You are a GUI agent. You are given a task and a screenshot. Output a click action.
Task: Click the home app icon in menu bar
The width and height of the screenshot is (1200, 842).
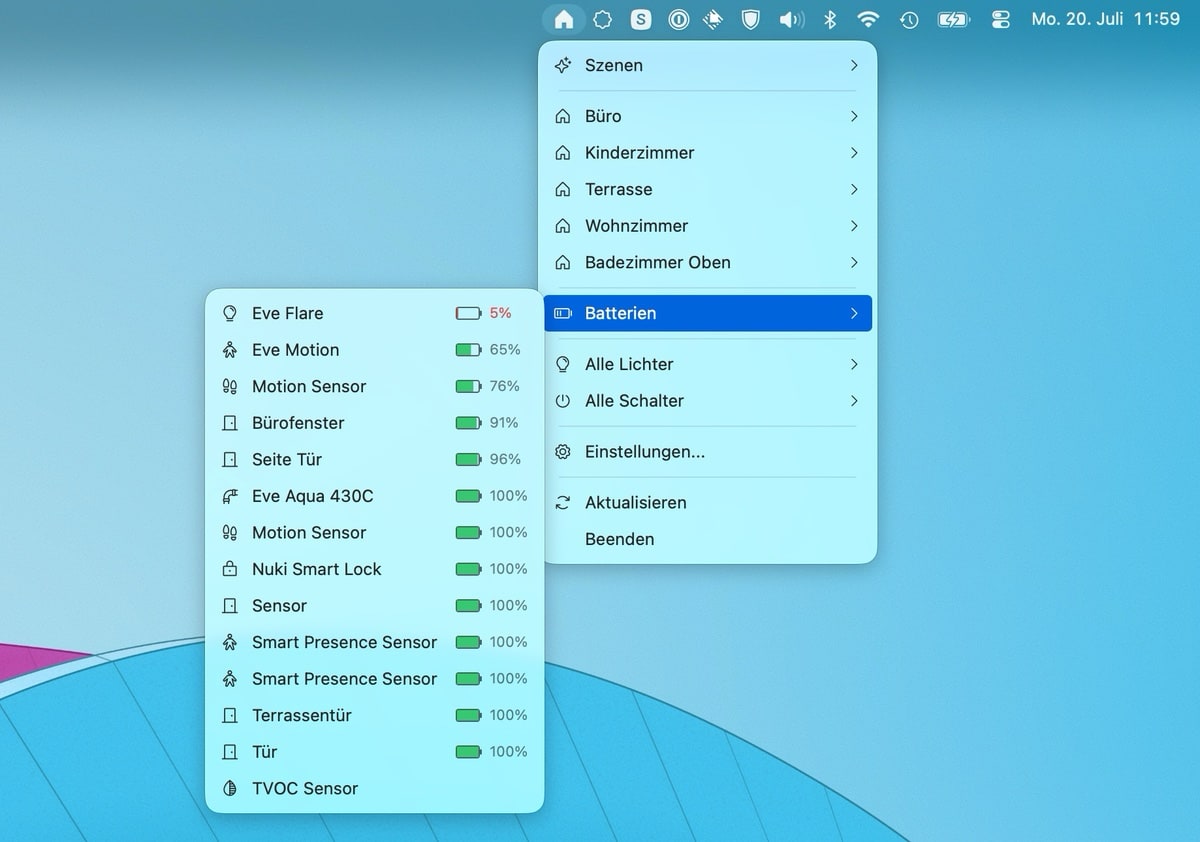[564, 19]
